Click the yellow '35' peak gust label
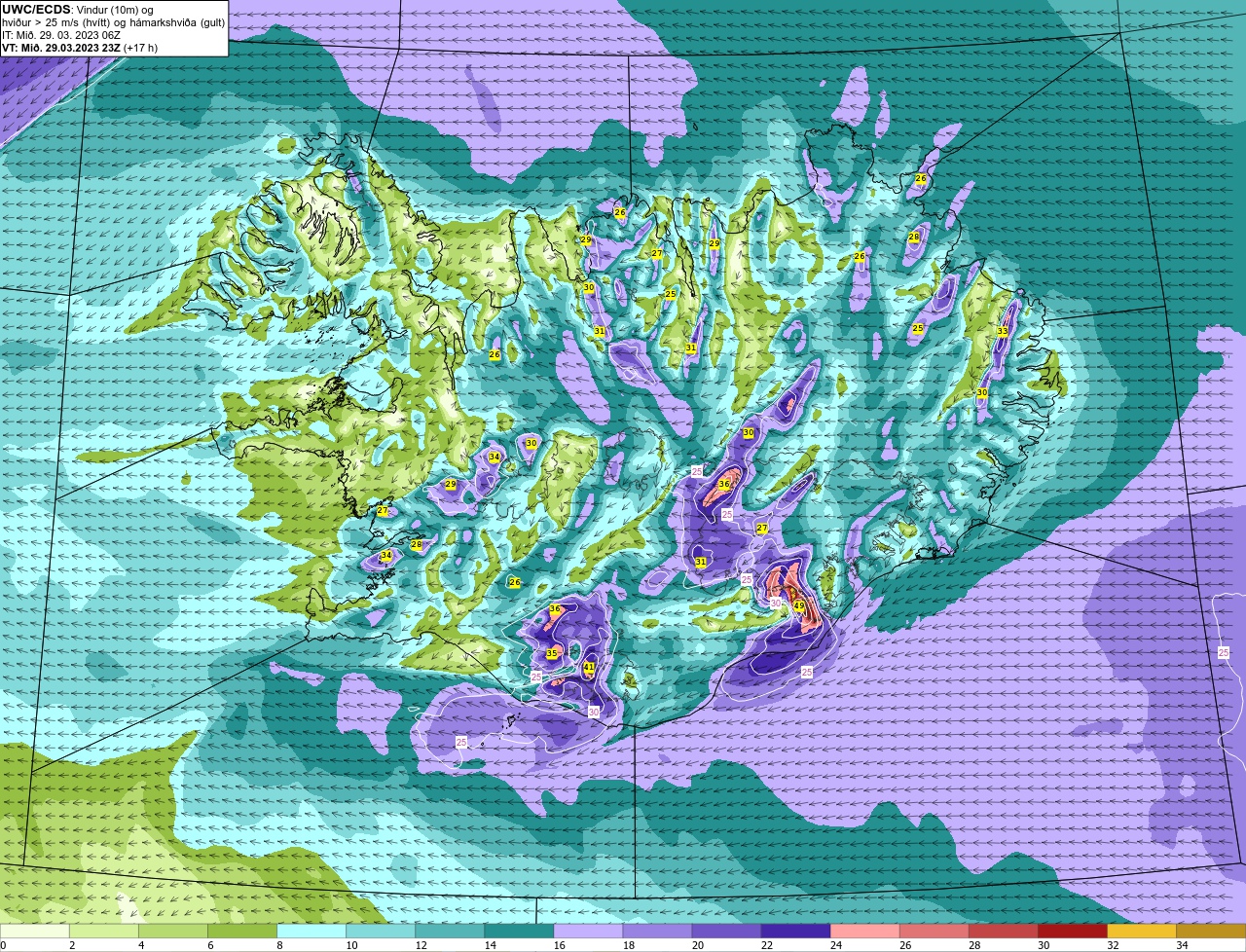This screenshot has height=952, width=1246. [x=552, y=653]
